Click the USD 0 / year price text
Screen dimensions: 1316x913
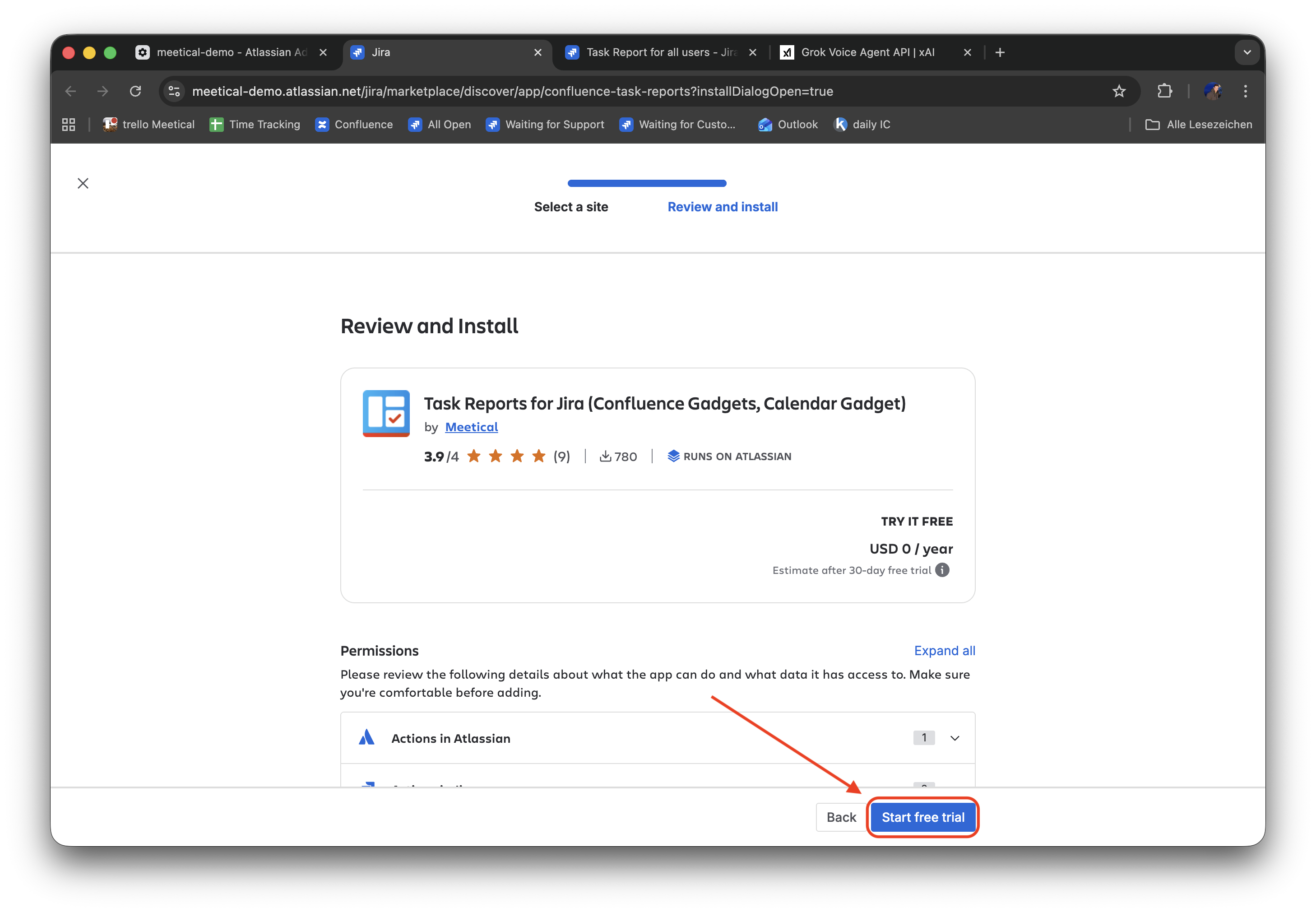pos(911,549)
